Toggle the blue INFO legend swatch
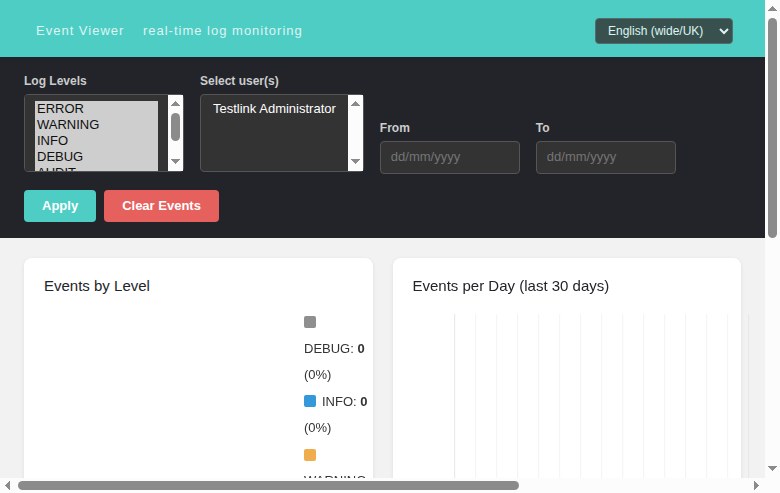The width and height of the screenshot is (780, 493). [310, 401]
